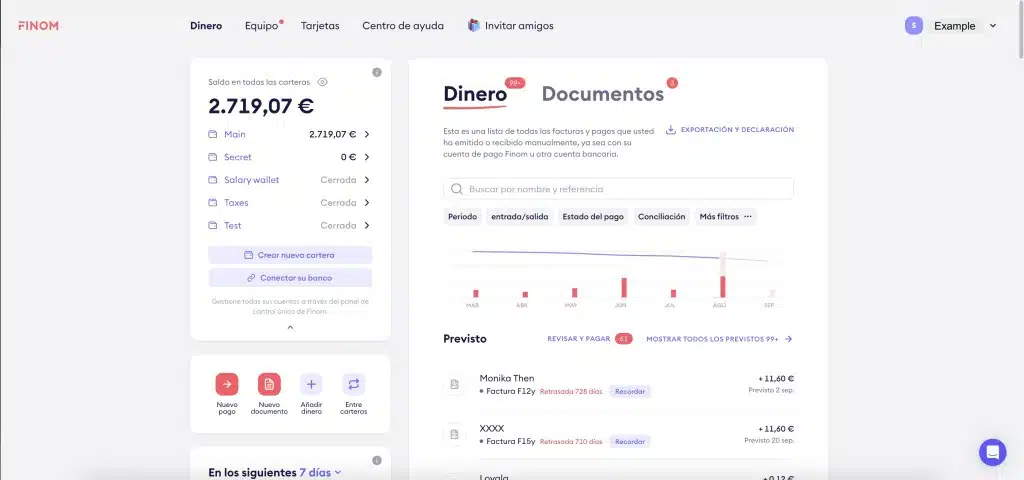Click Invitar amigos gift link
Screen dimensions: 1024x480
click(511, 26)
